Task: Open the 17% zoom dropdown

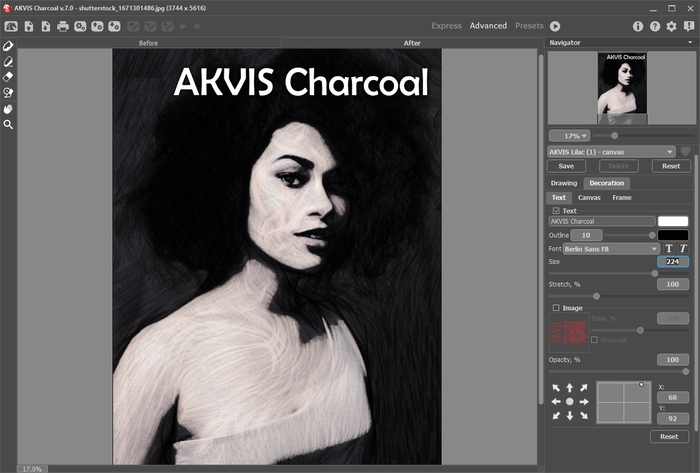Action: coord(570,136)
